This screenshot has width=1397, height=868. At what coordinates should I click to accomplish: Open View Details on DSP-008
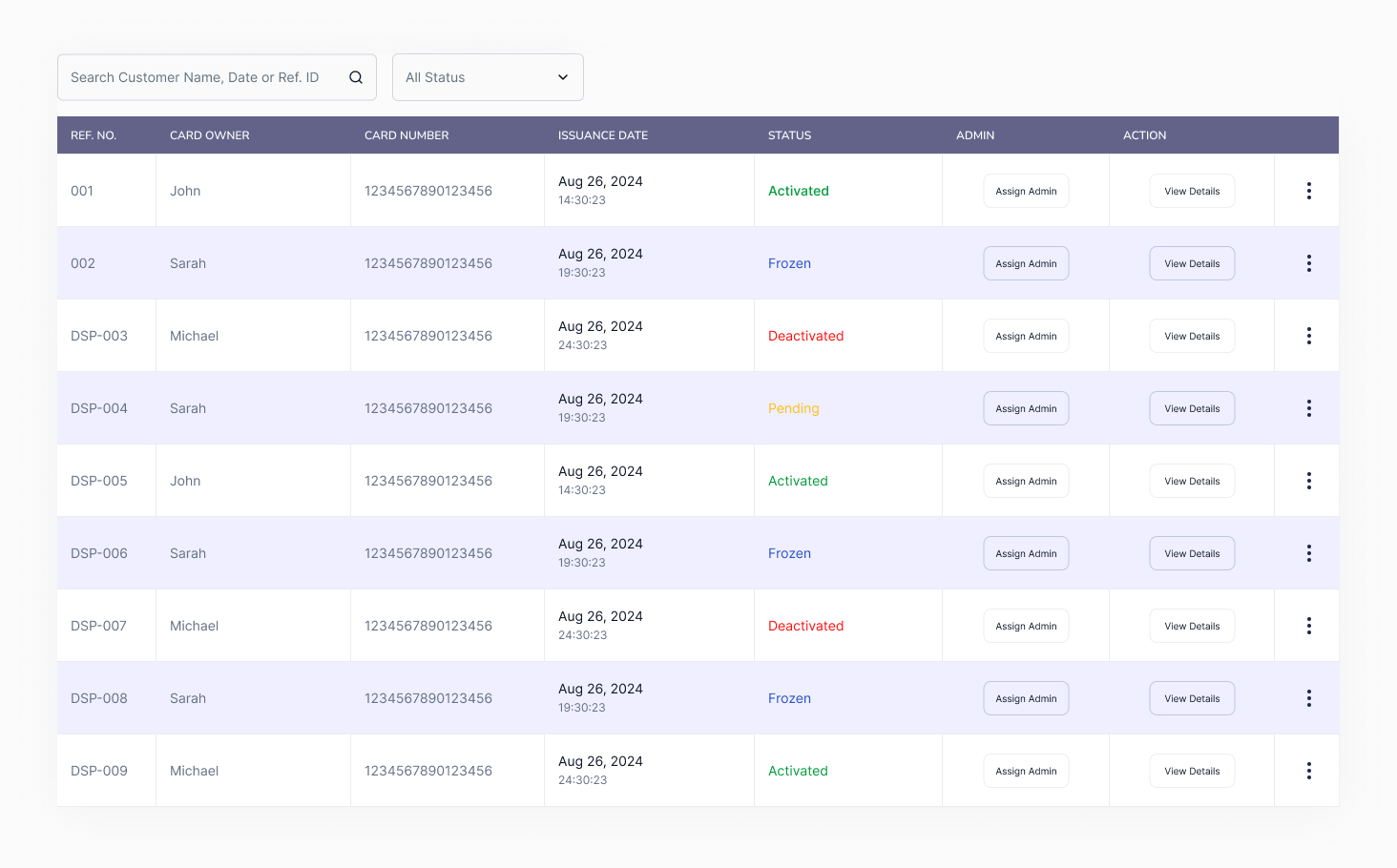tap(1192, 698)
